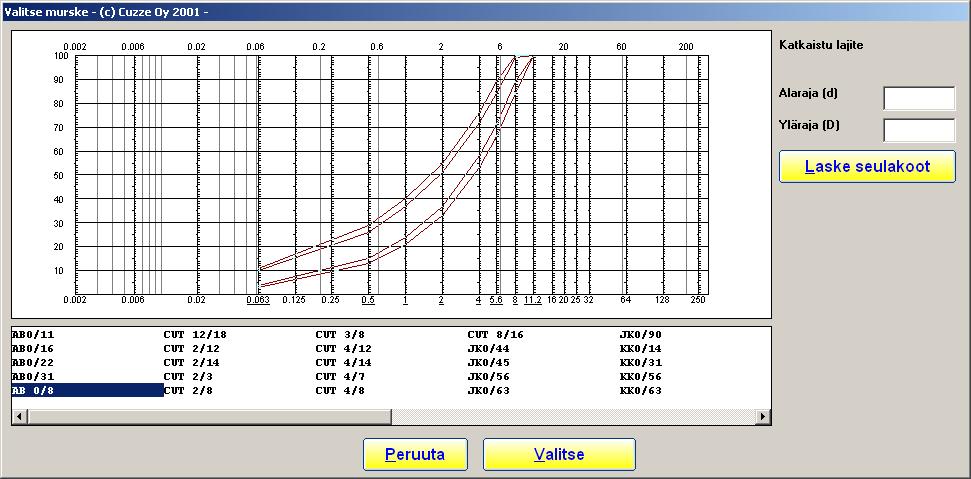This screenshot has height=479, width=971.
Task: Select CUT 2/8 in the list
Action: coord(188,391)
